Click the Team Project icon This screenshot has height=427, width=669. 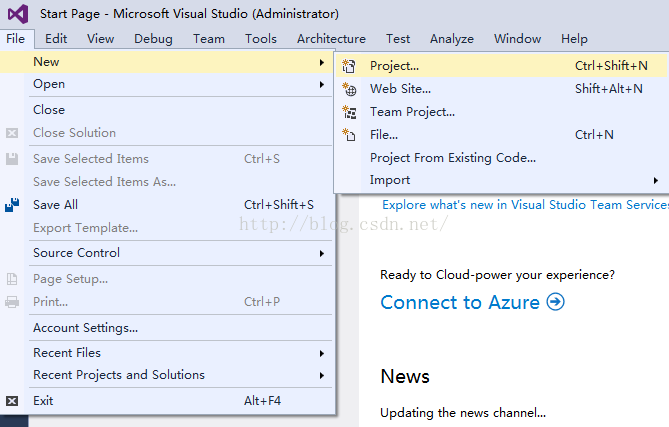[349, 112]
